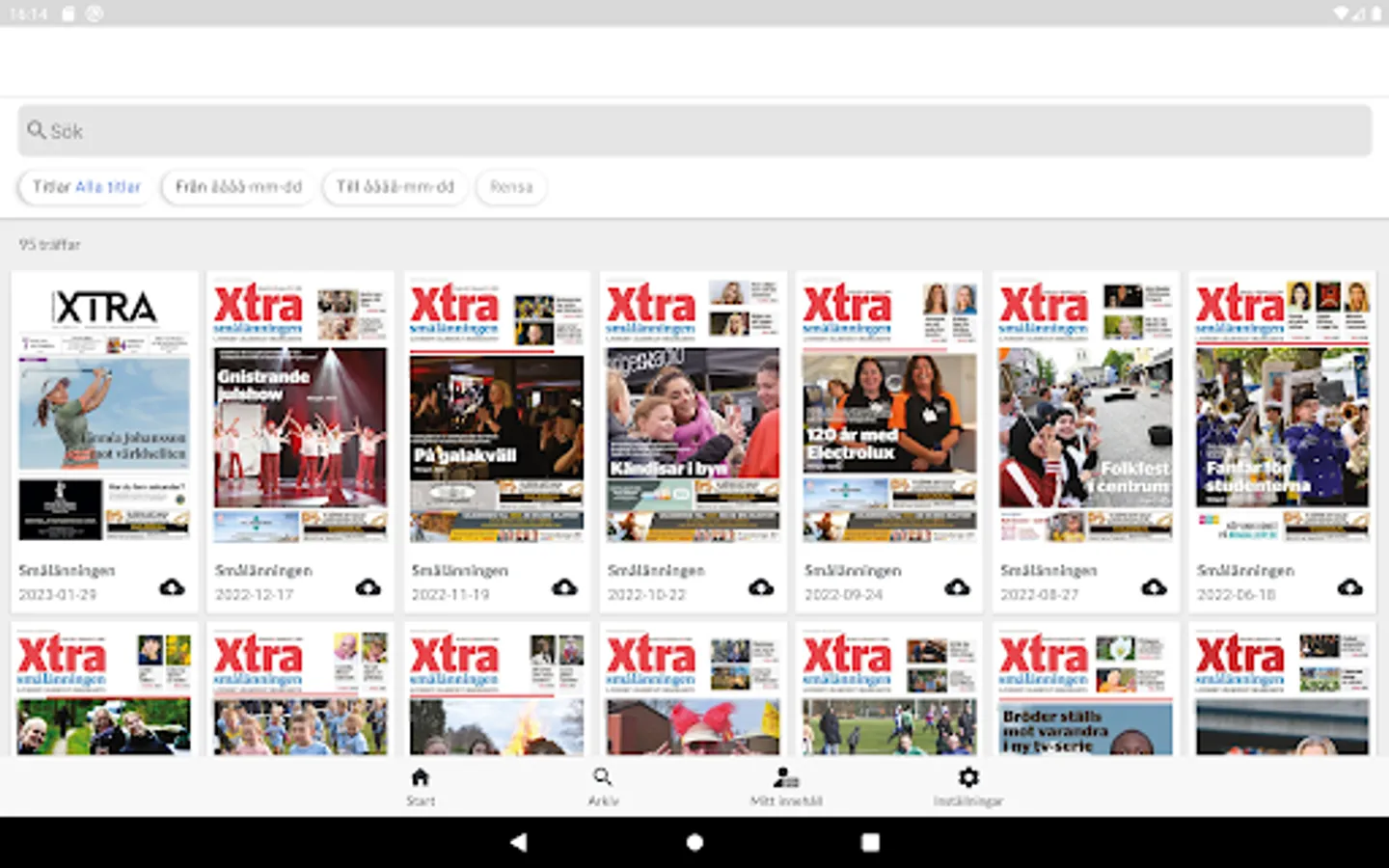Open Folkfest i centrum cover
The image size is (1389, 868).
1086,412
